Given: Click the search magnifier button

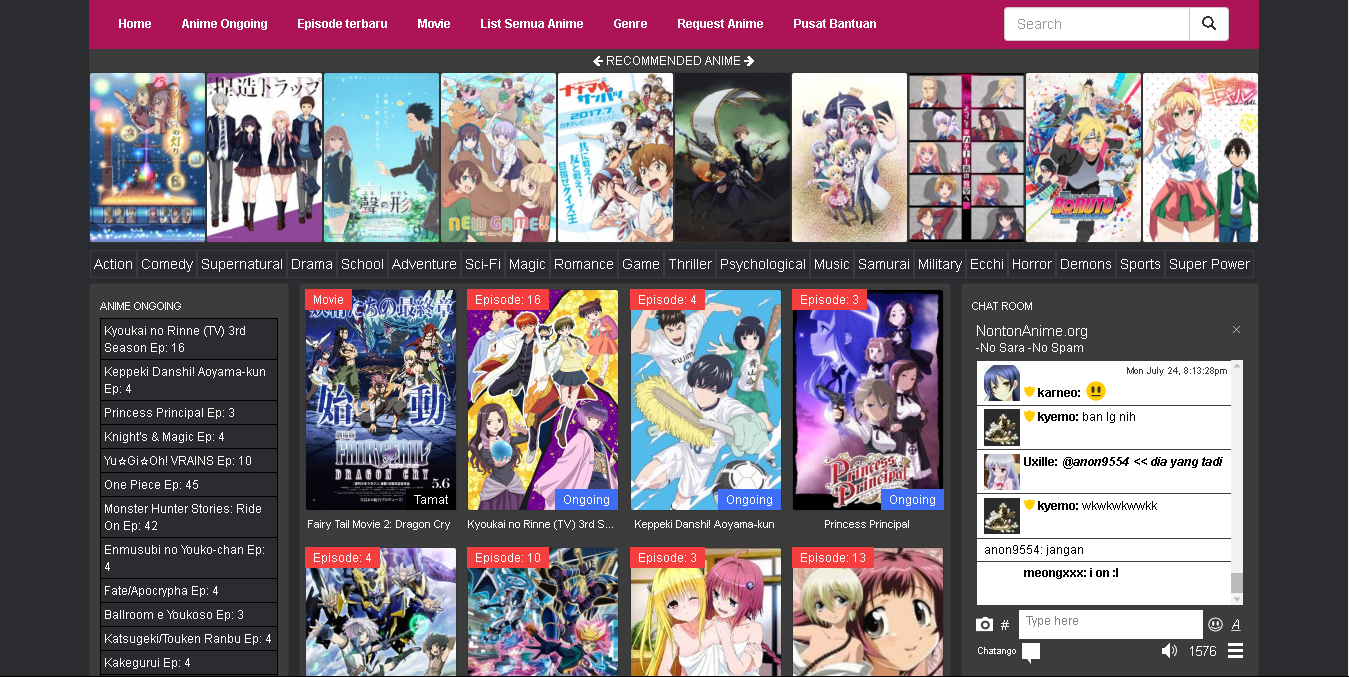Looking at the screenshot, I should (1209, 24).
